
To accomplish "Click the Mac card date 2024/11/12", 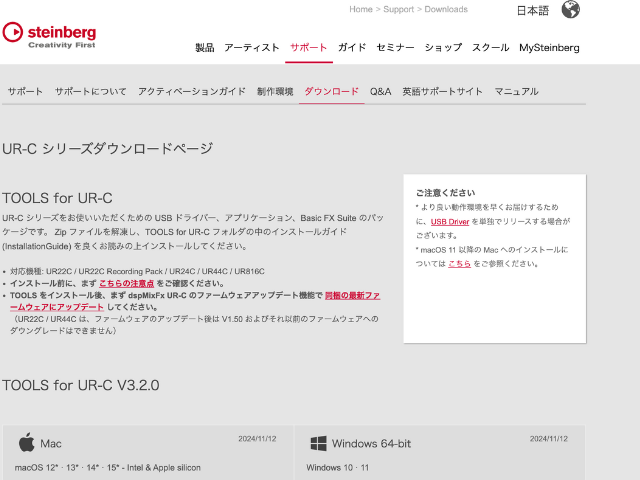I will click(x=257, y=439).
